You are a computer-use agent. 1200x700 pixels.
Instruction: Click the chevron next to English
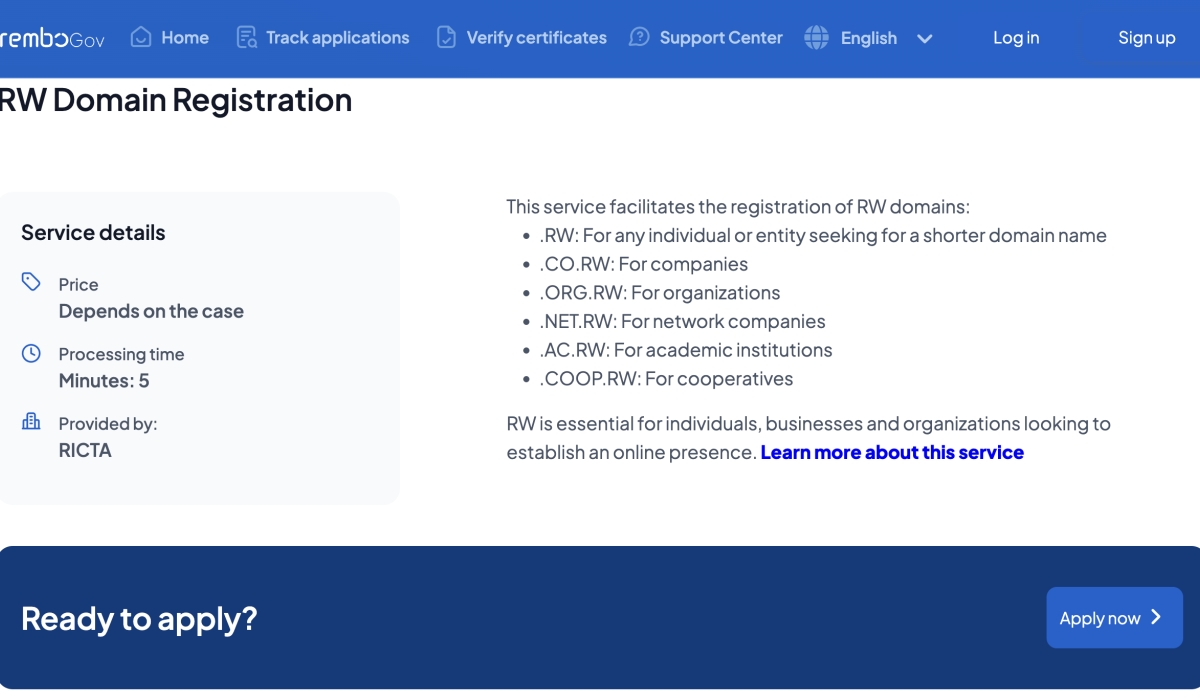pyautogui.click(x=925, y=39)
